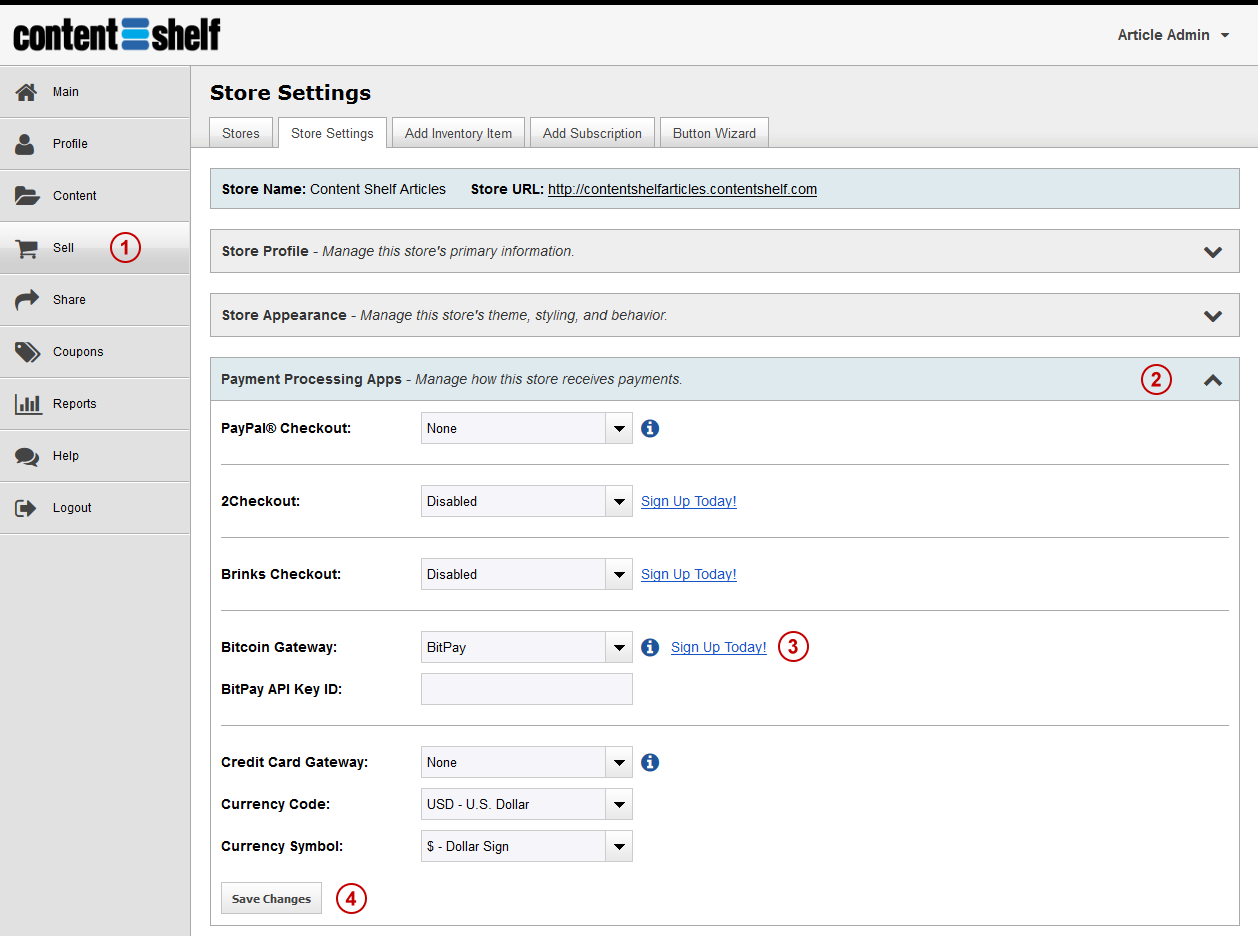Image resolution: width=1258 pixels, height=936 pixels.
Task: Click the Share arrow icon
Action: click(27, 300)
